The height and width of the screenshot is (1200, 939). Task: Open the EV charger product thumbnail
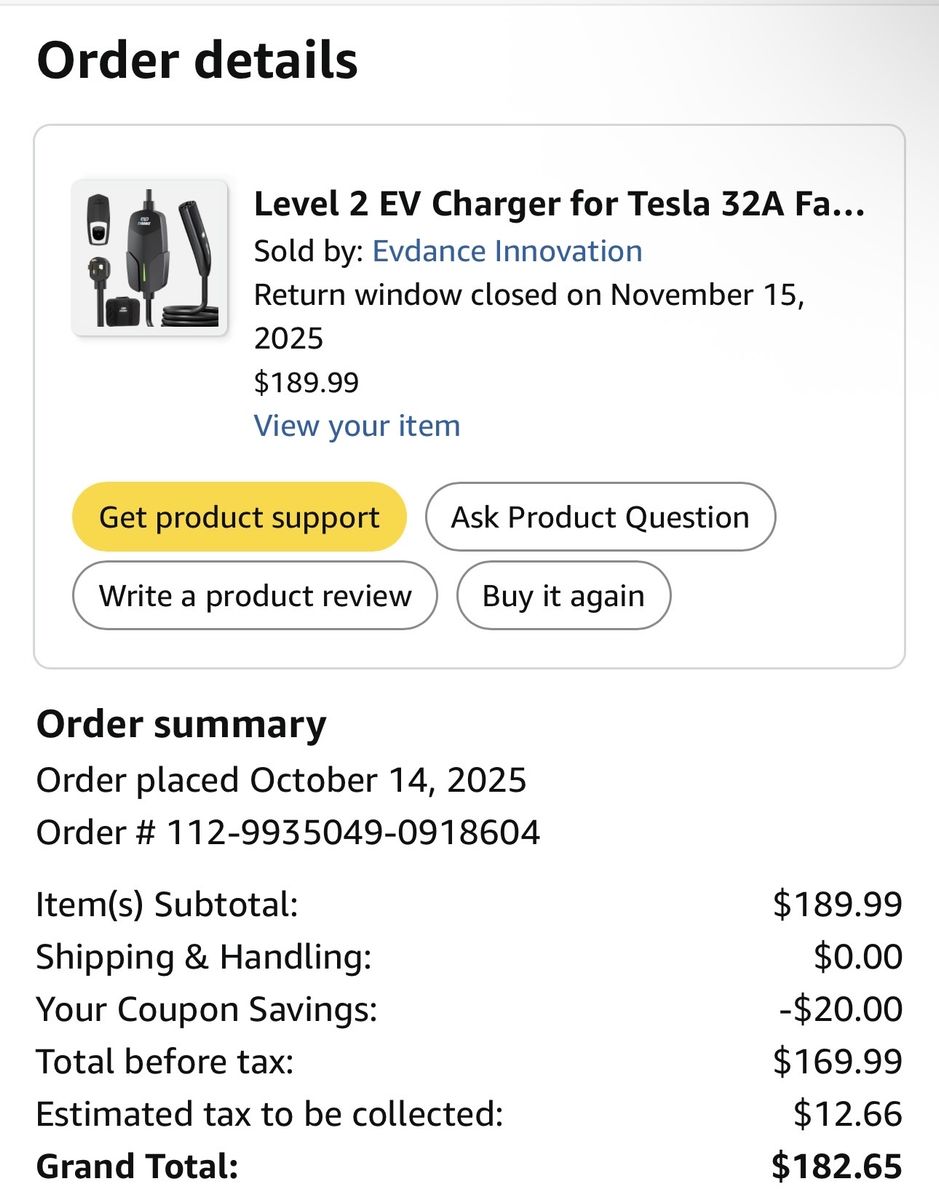pyautogui.click(x=150, y=258)
